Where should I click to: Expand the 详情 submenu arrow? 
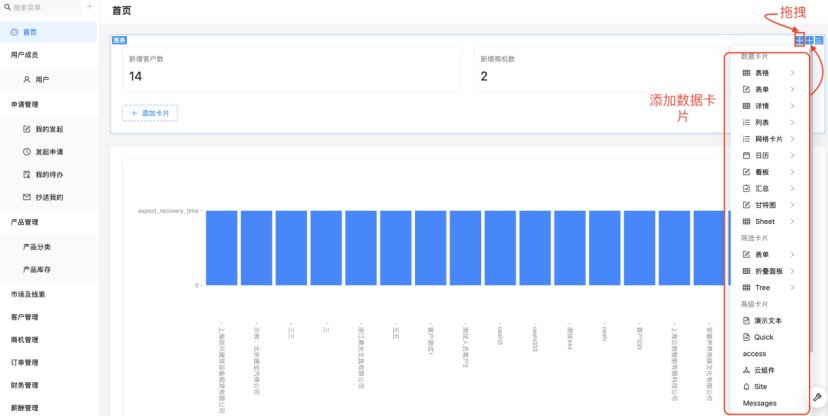point(792,106)
